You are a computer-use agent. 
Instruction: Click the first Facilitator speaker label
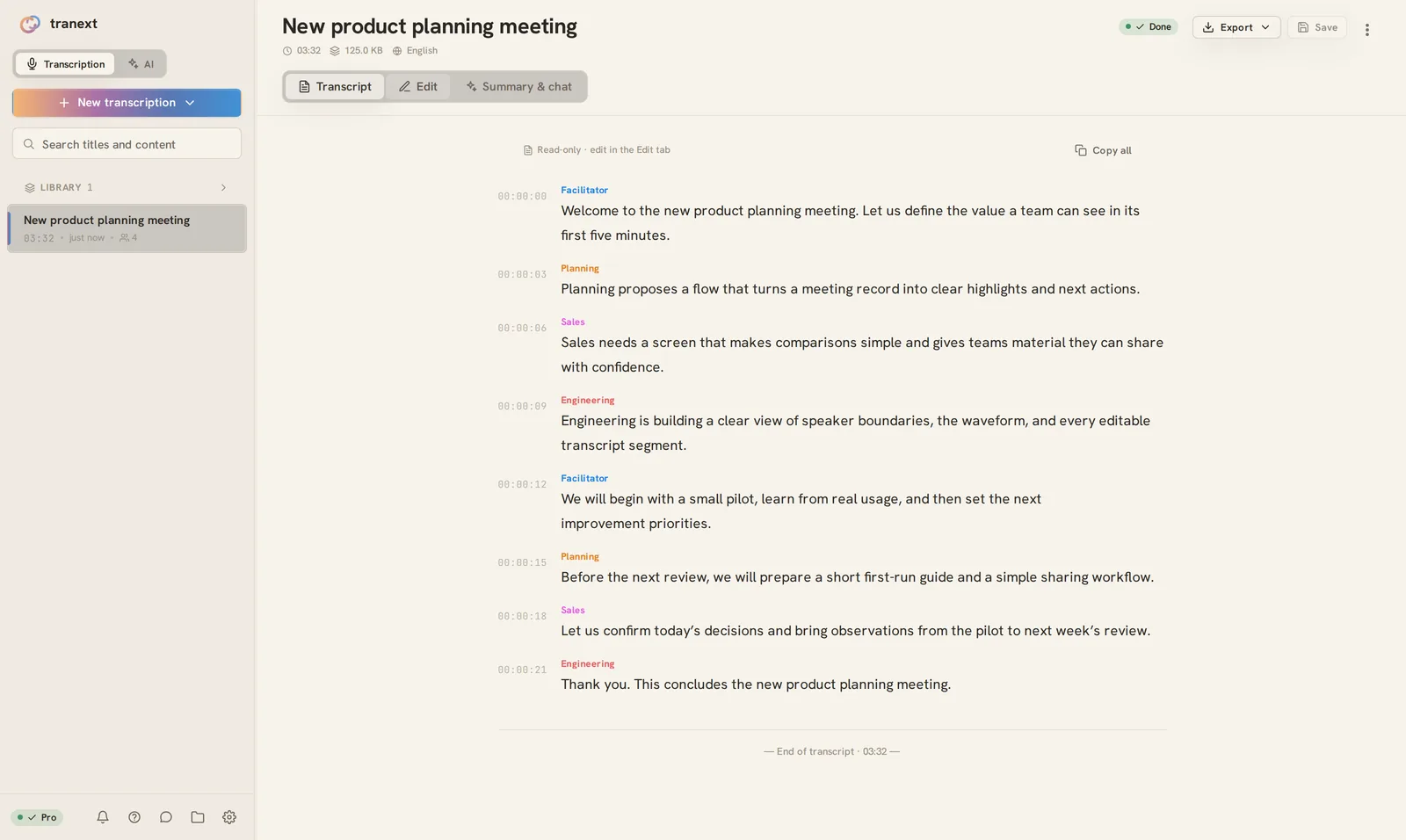pyautogui.click(x=584, y=190)
